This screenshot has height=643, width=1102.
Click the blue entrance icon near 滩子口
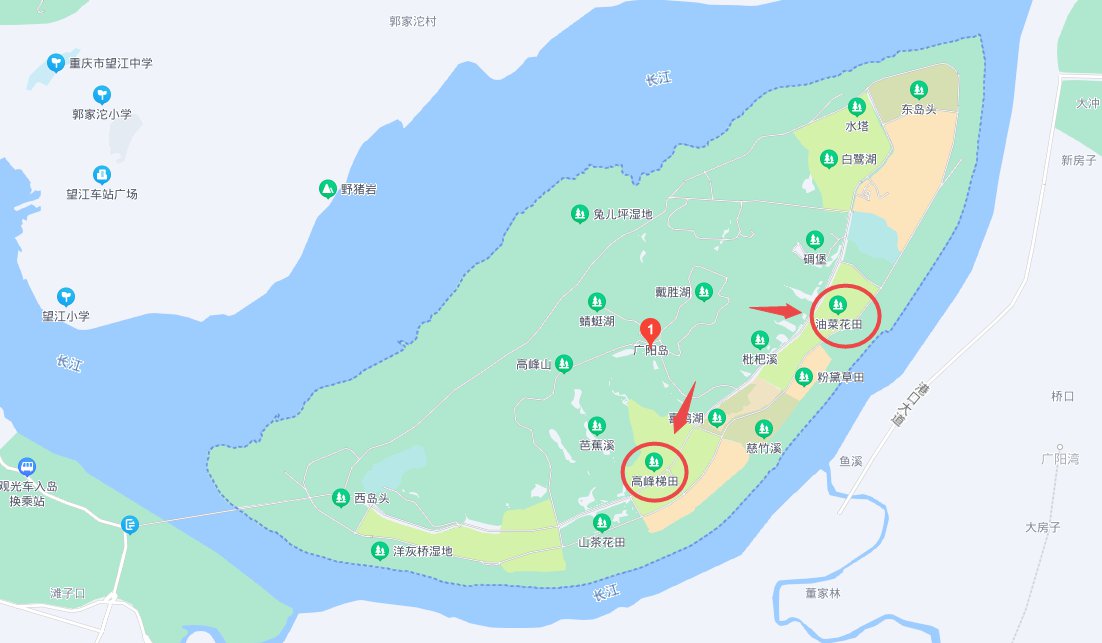129,524
